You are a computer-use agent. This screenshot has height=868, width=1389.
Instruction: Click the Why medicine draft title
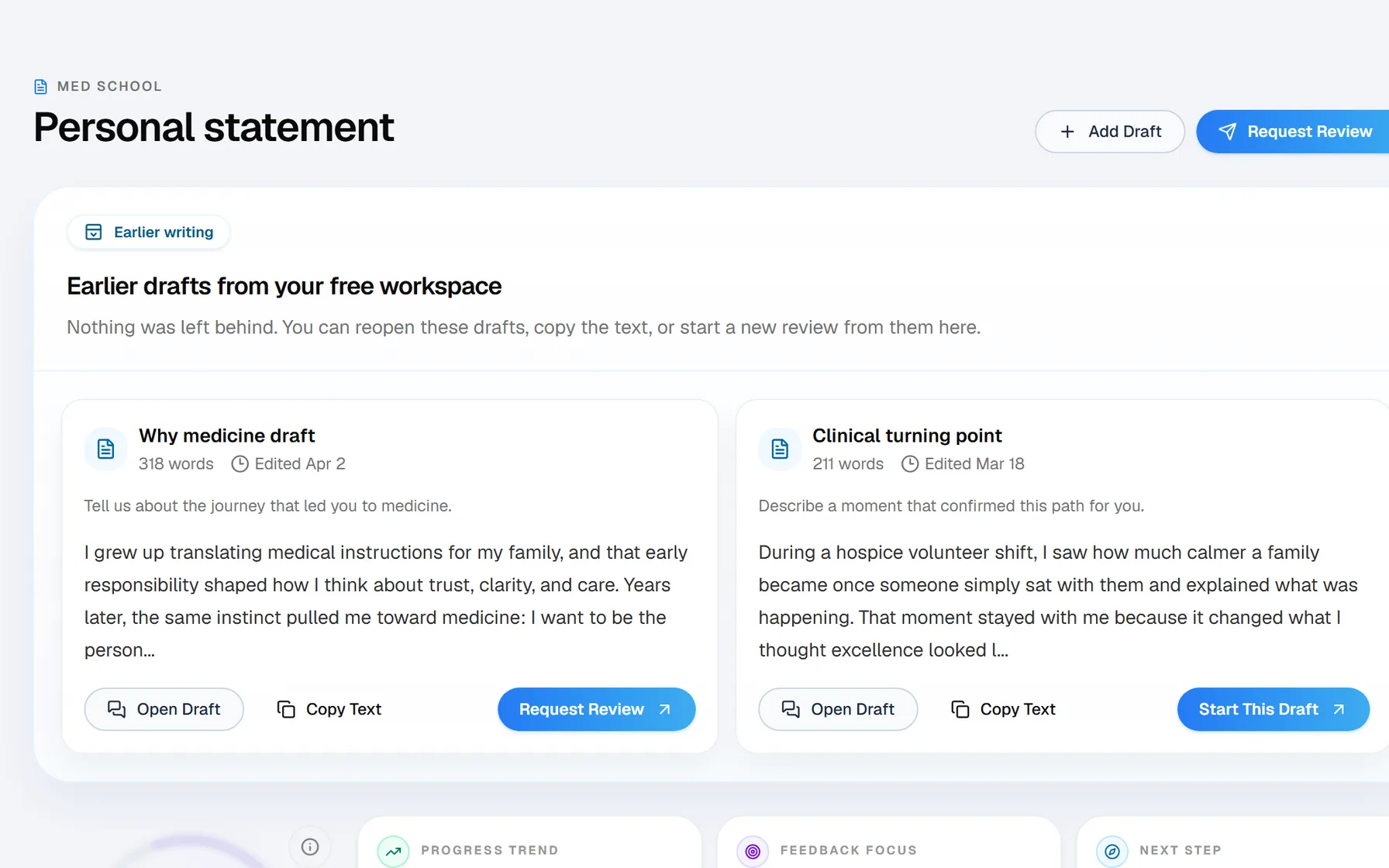(226, 436)
